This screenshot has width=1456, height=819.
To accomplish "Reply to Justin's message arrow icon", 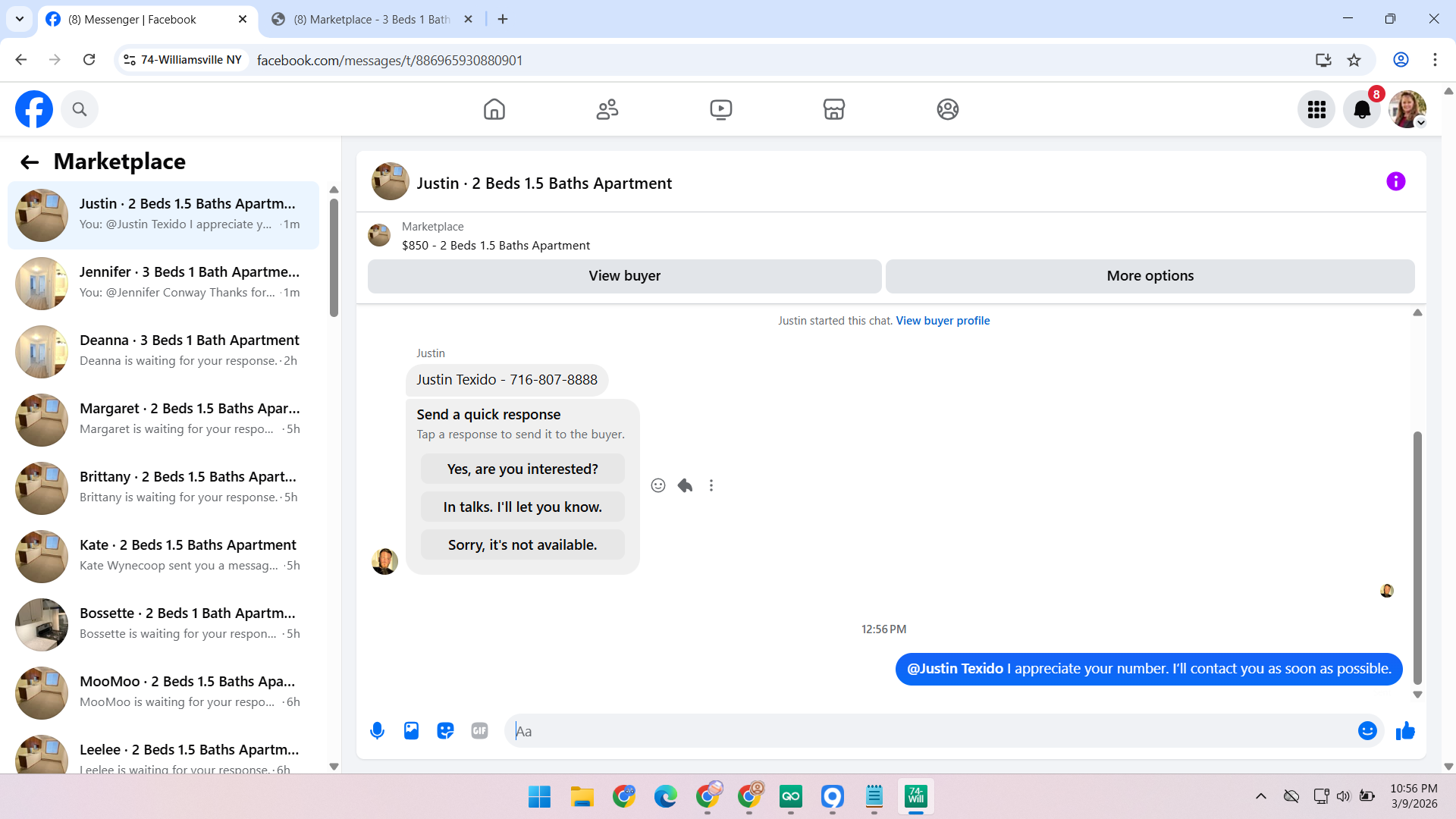I will (685, 485).
